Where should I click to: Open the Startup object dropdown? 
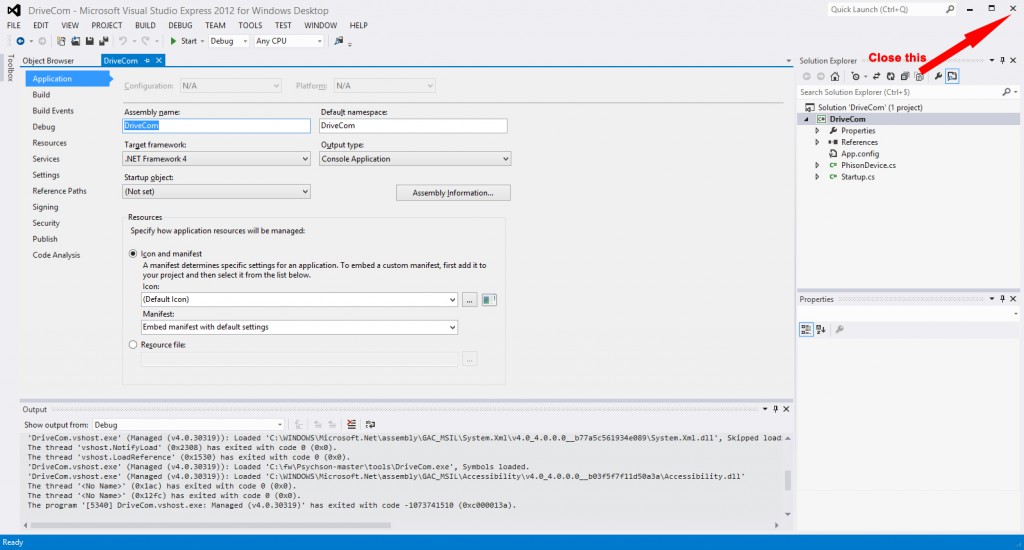pyautogui.click(x=216, y=191)
